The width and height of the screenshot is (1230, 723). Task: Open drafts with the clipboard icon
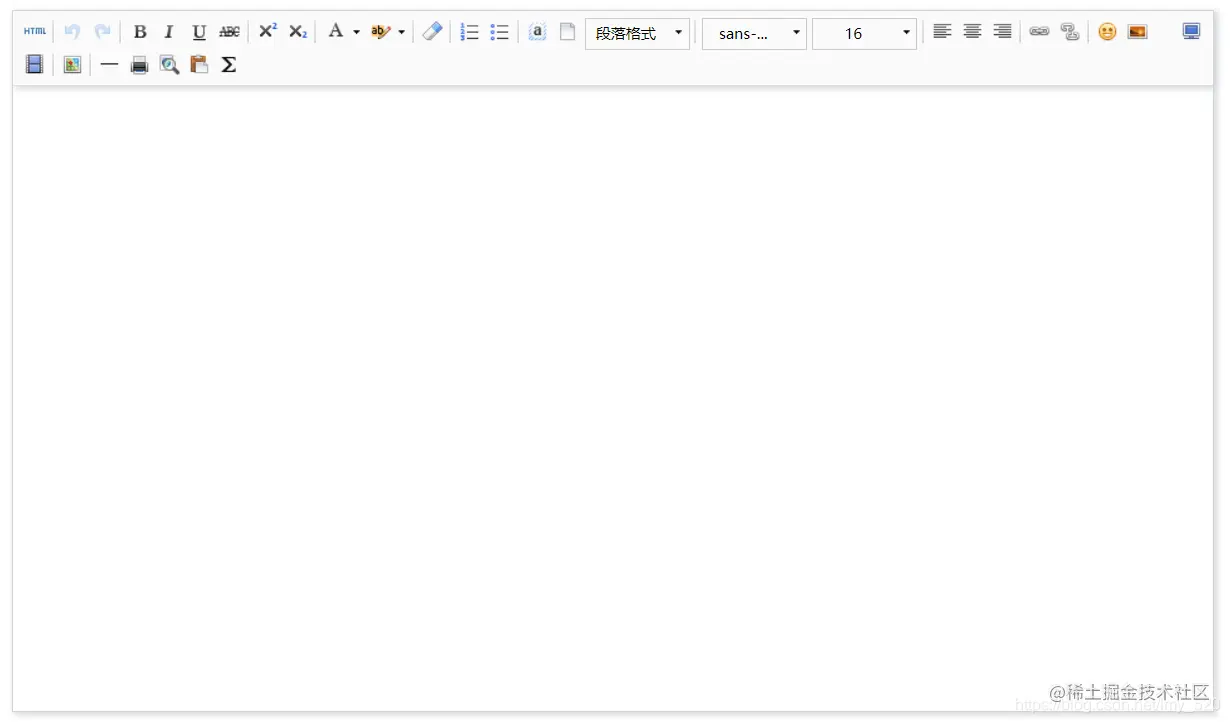199,65
